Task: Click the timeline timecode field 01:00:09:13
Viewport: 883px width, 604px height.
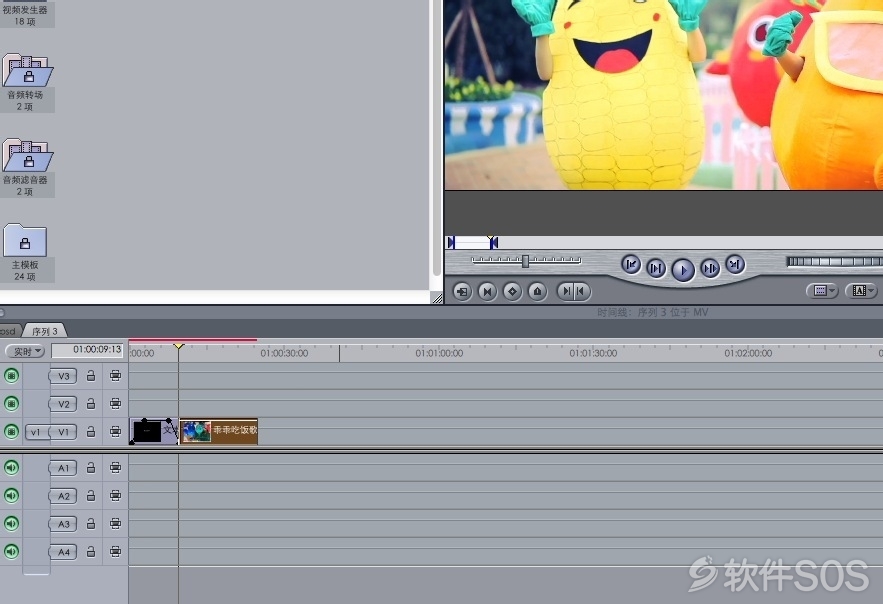Action: [87, 350]
